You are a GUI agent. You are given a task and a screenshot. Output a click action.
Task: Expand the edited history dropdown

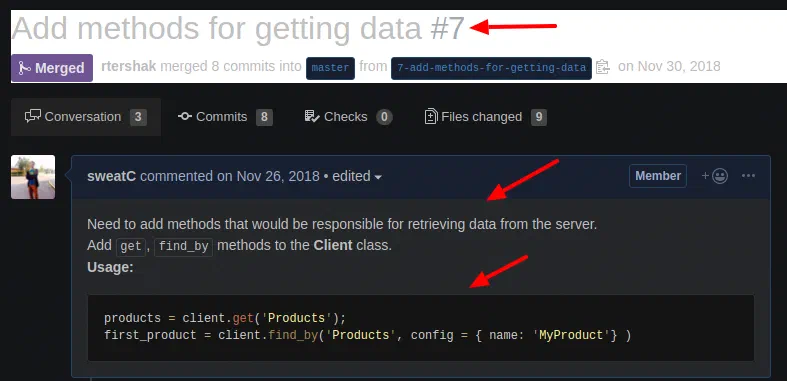pyautogui.click(x=357, y=176)
